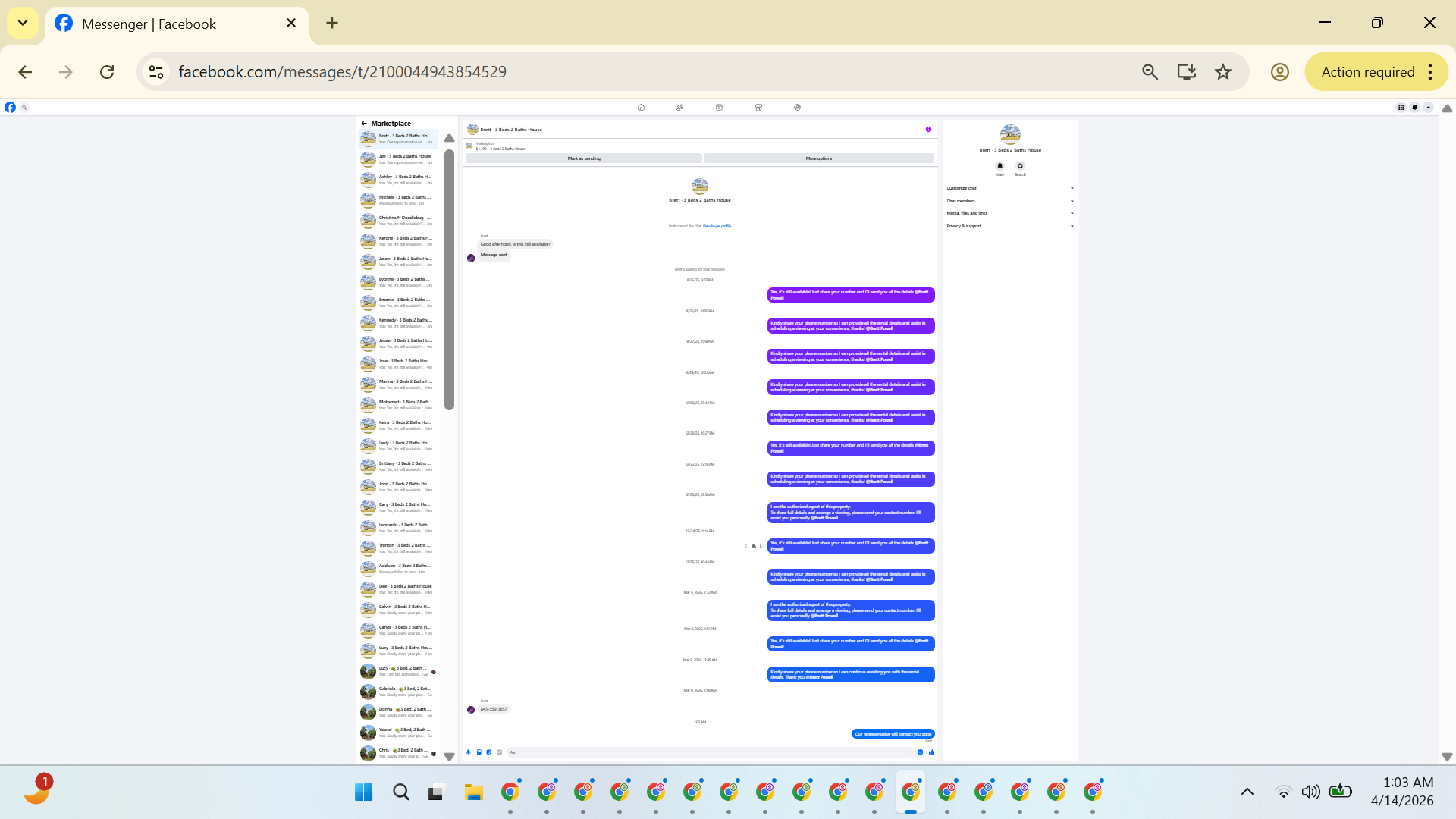Click More options button

pyautogui.click(x=818, y=158)
